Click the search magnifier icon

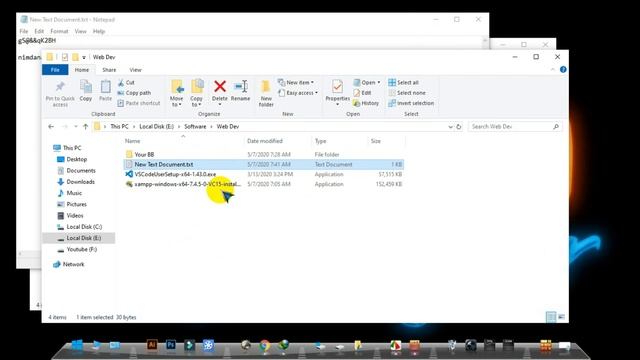[x=556, y=127]
